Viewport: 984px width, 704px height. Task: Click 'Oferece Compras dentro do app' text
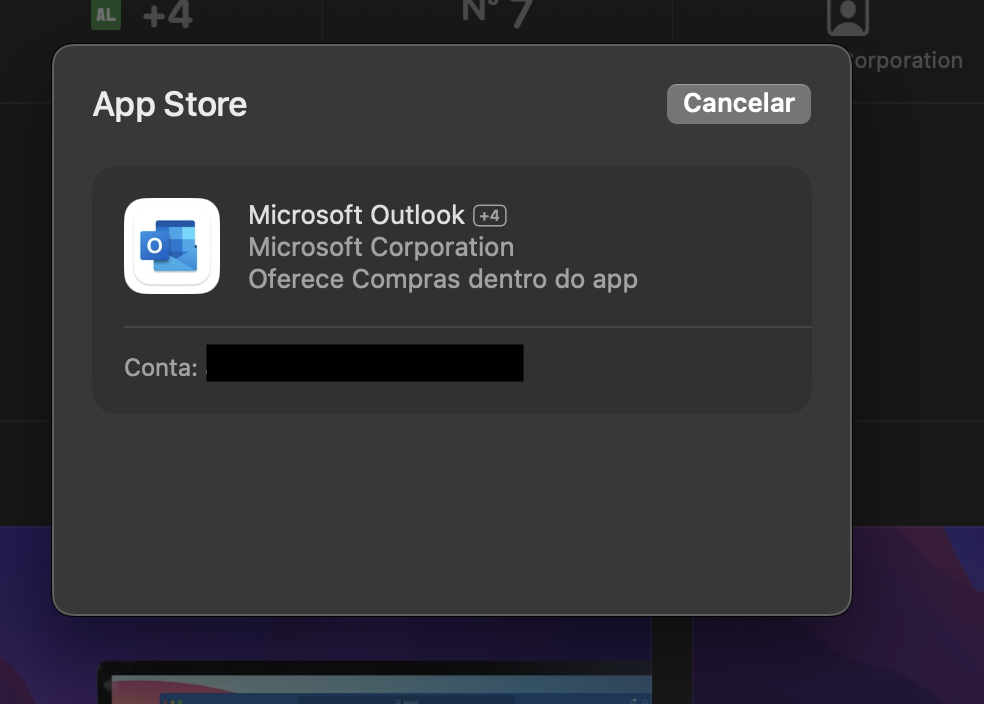(442, 279)
